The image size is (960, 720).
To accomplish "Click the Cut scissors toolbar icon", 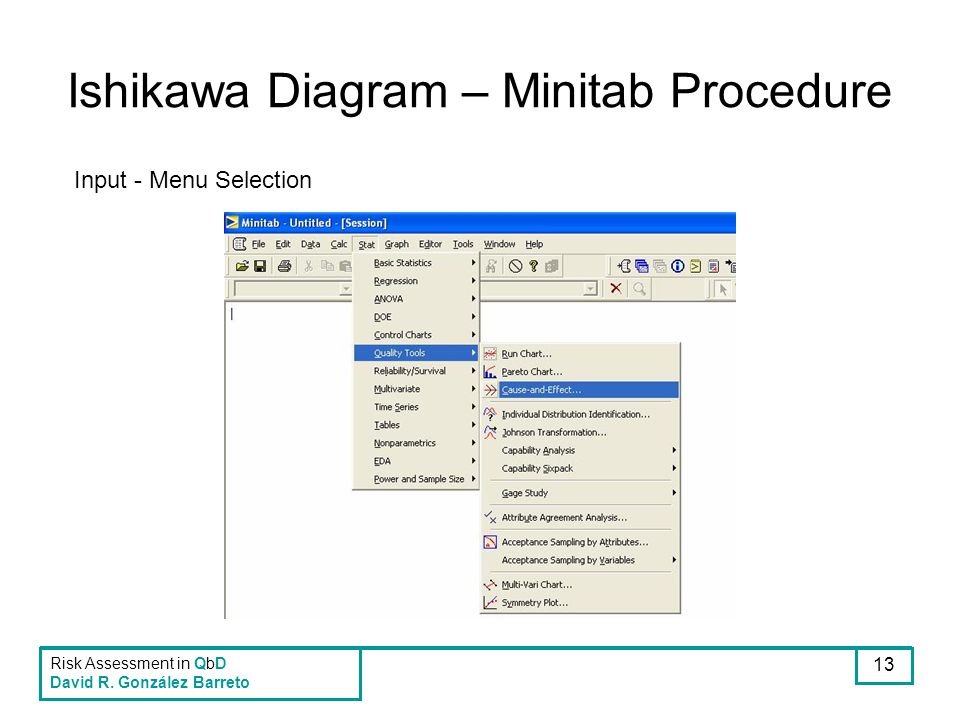I will pyautogui.click(x=309, y=266).
